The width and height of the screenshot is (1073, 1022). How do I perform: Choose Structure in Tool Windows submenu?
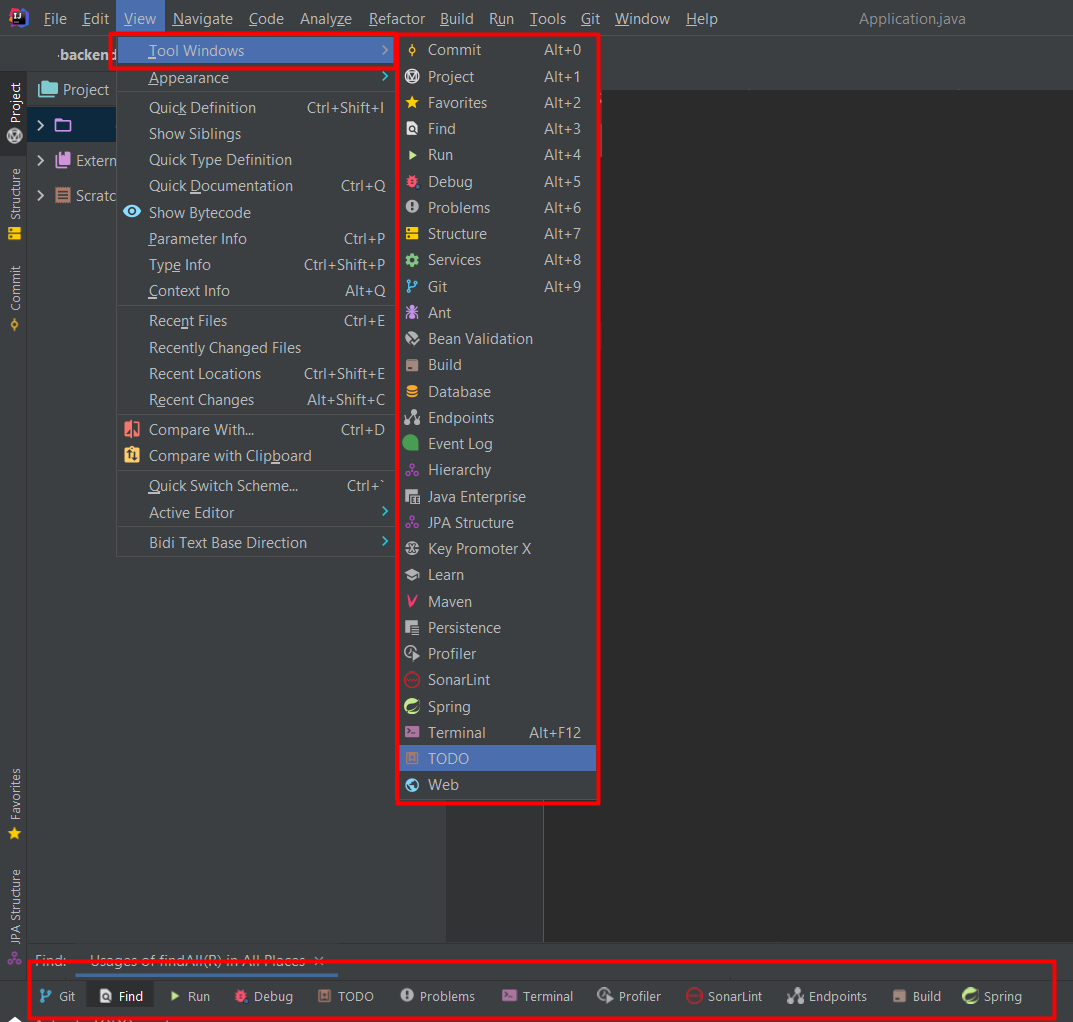pos(497,233)
